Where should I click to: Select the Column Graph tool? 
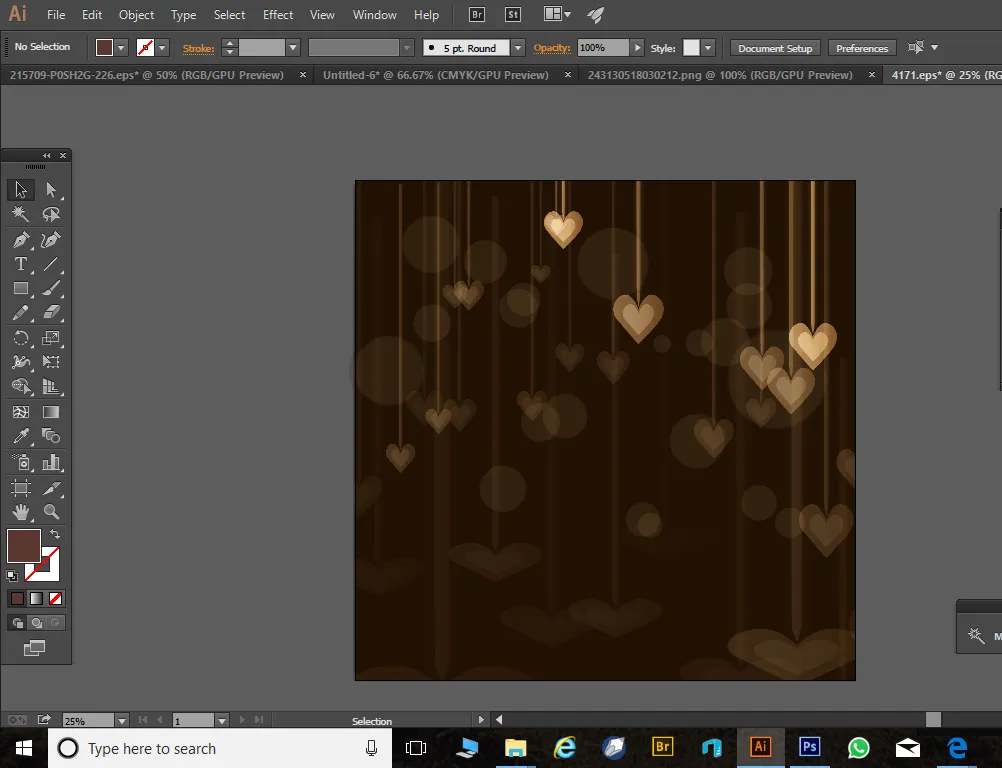[x=51, y=462]
